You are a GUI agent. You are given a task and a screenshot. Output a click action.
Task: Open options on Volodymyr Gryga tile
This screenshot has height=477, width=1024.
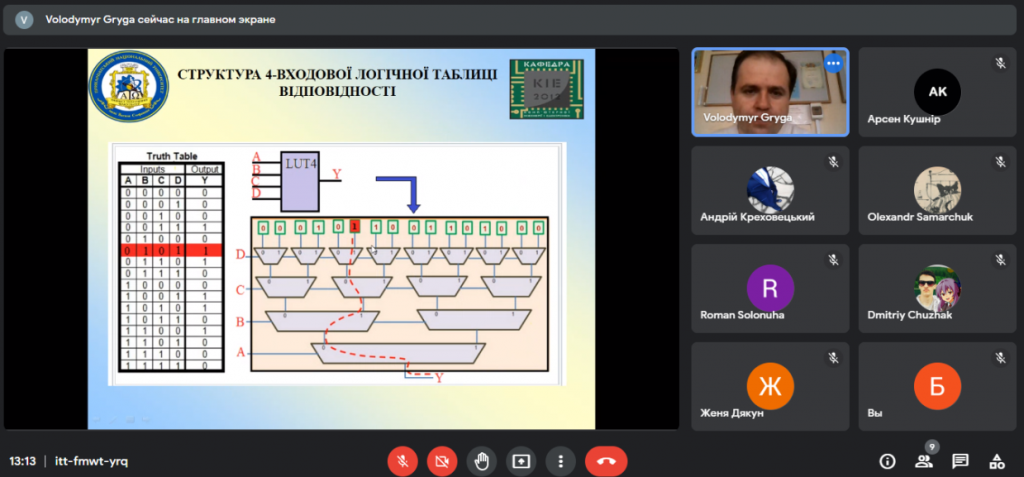pyautogui.click(x=833, y=63)
